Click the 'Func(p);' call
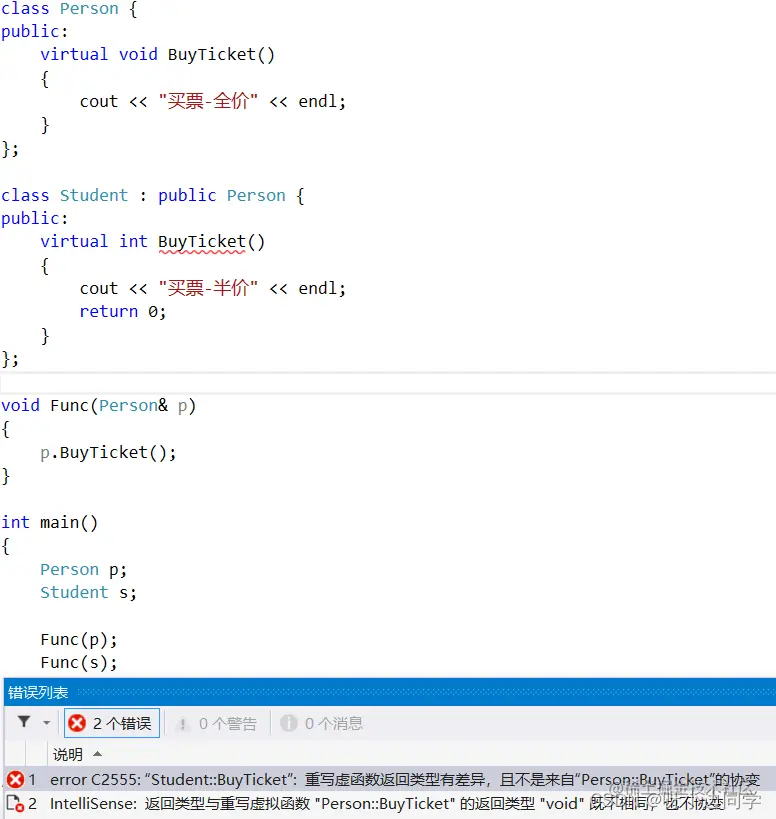Image resolution: width=776 pixels, height=819 pixels. [x=79, y=640]
